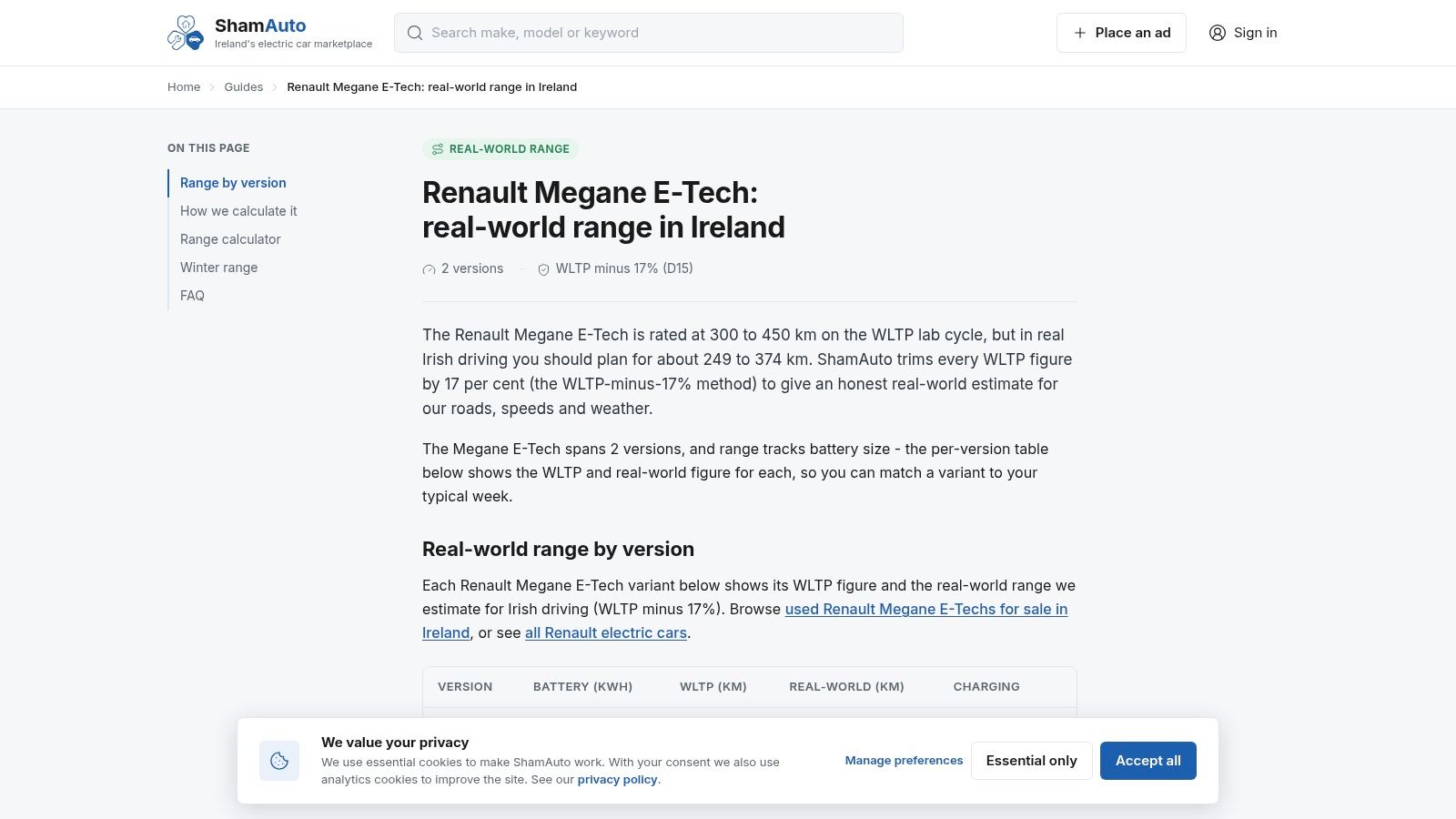
Task: Click the REAL-WORLD RANGE badge
Action: pyautogui.click(x=500, y=149)
